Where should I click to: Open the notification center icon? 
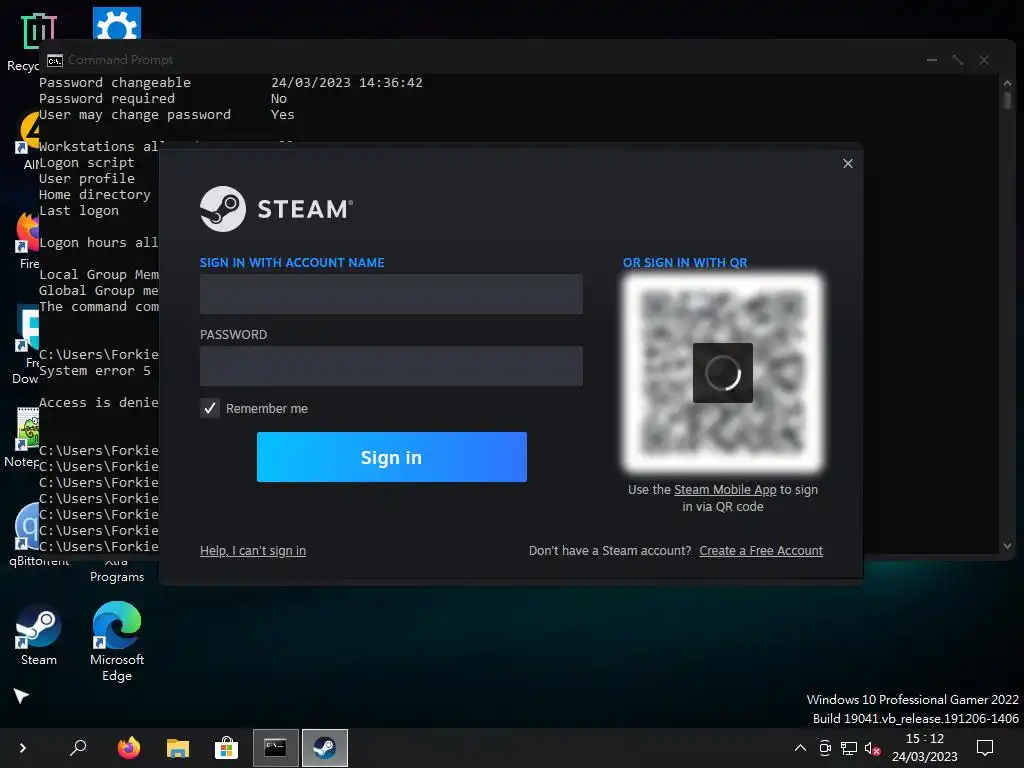[x=985, y=748]
